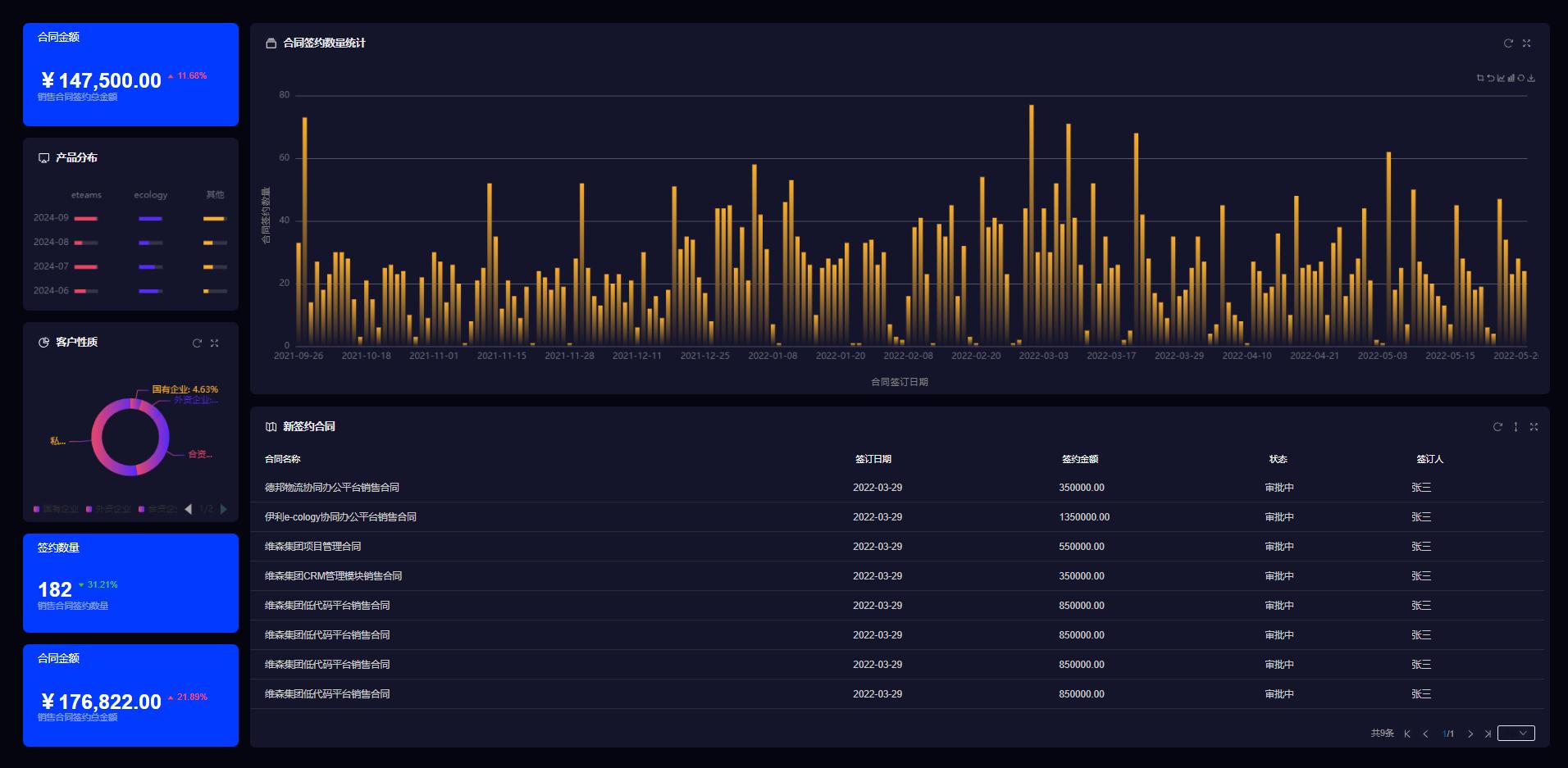Click the 2024-06 row label
The image size is (1568, 768).
pyautogui.click(x=51, y=291)
